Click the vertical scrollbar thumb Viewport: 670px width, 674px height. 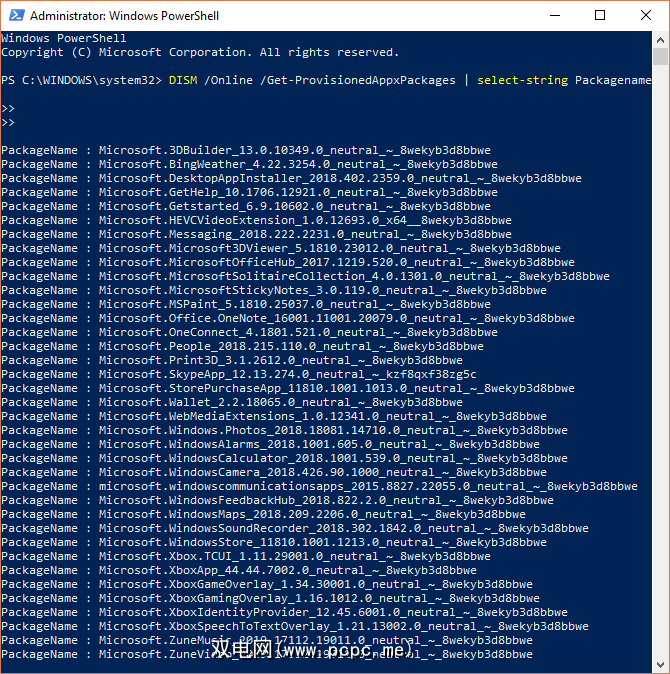pos(660,56)
